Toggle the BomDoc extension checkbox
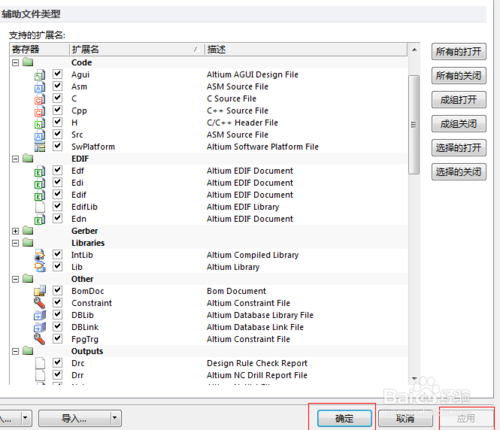This screenshot has height=430, width=500. pyautogui.click(x=58, y=290)
